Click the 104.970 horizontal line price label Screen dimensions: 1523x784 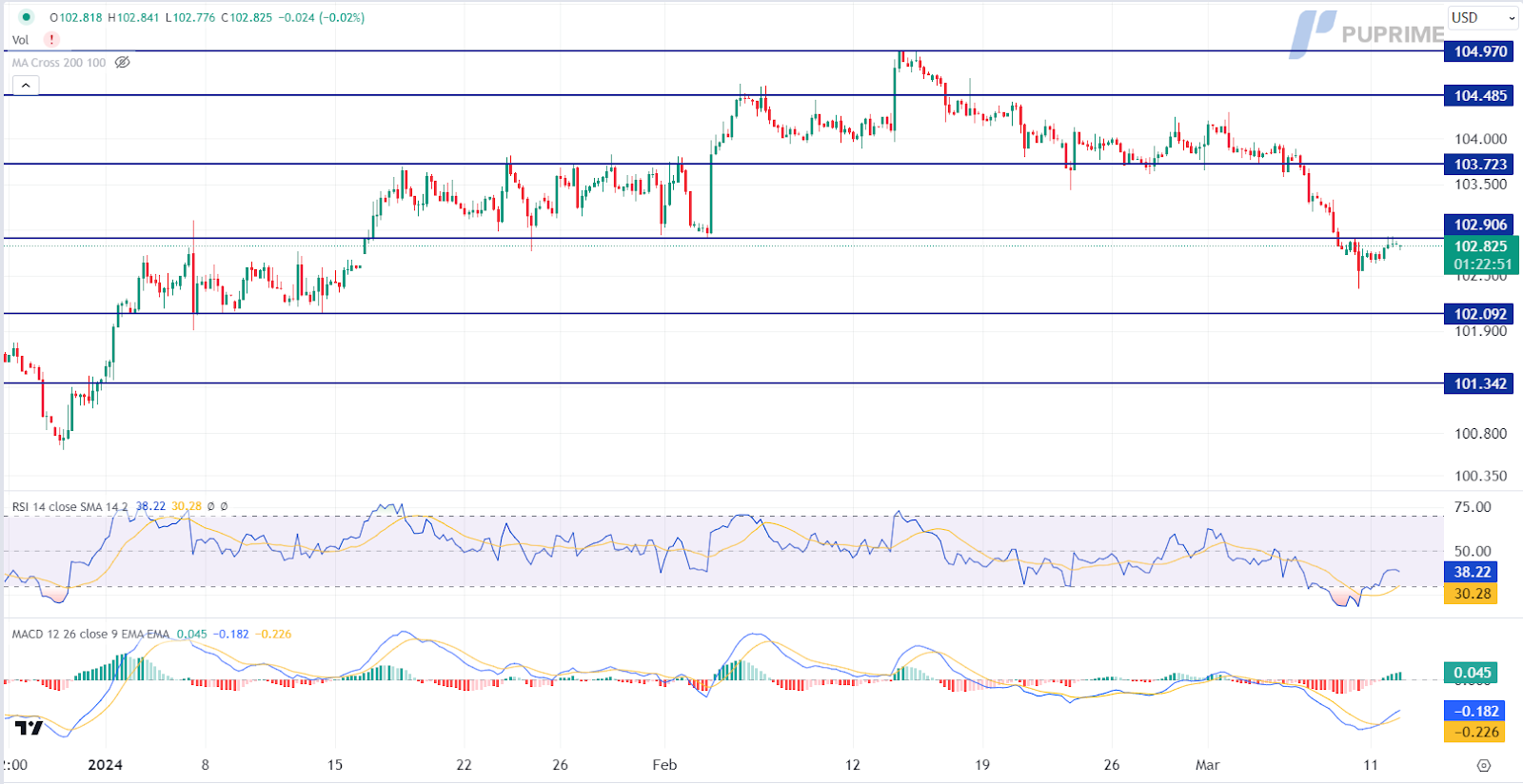point(1479,51)
